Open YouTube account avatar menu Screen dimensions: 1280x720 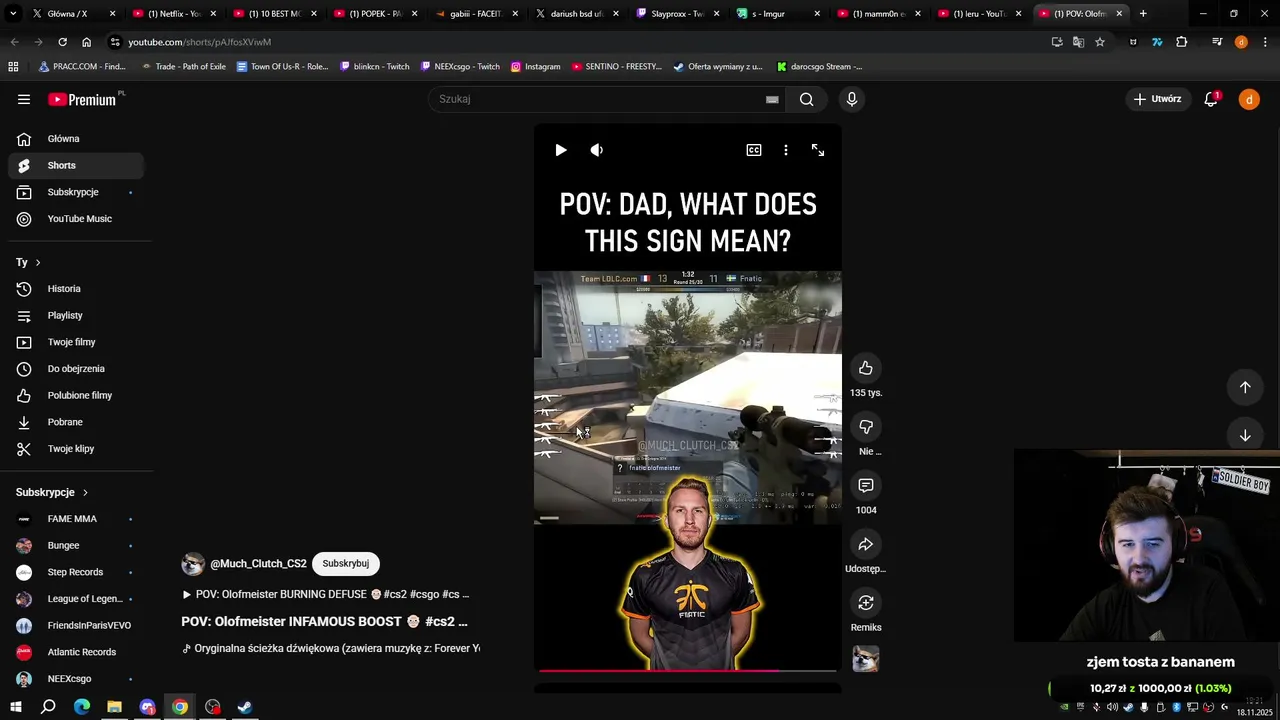tap(1249, 99)
